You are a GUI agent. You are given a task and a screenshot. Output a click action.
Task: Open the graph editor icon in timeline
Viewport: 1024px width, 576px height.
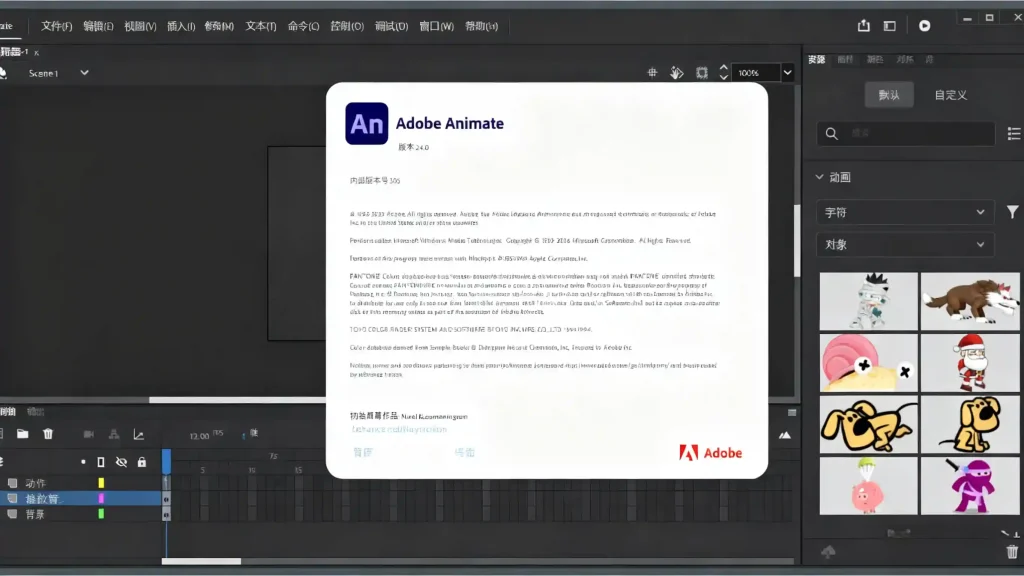click(139, 435)
